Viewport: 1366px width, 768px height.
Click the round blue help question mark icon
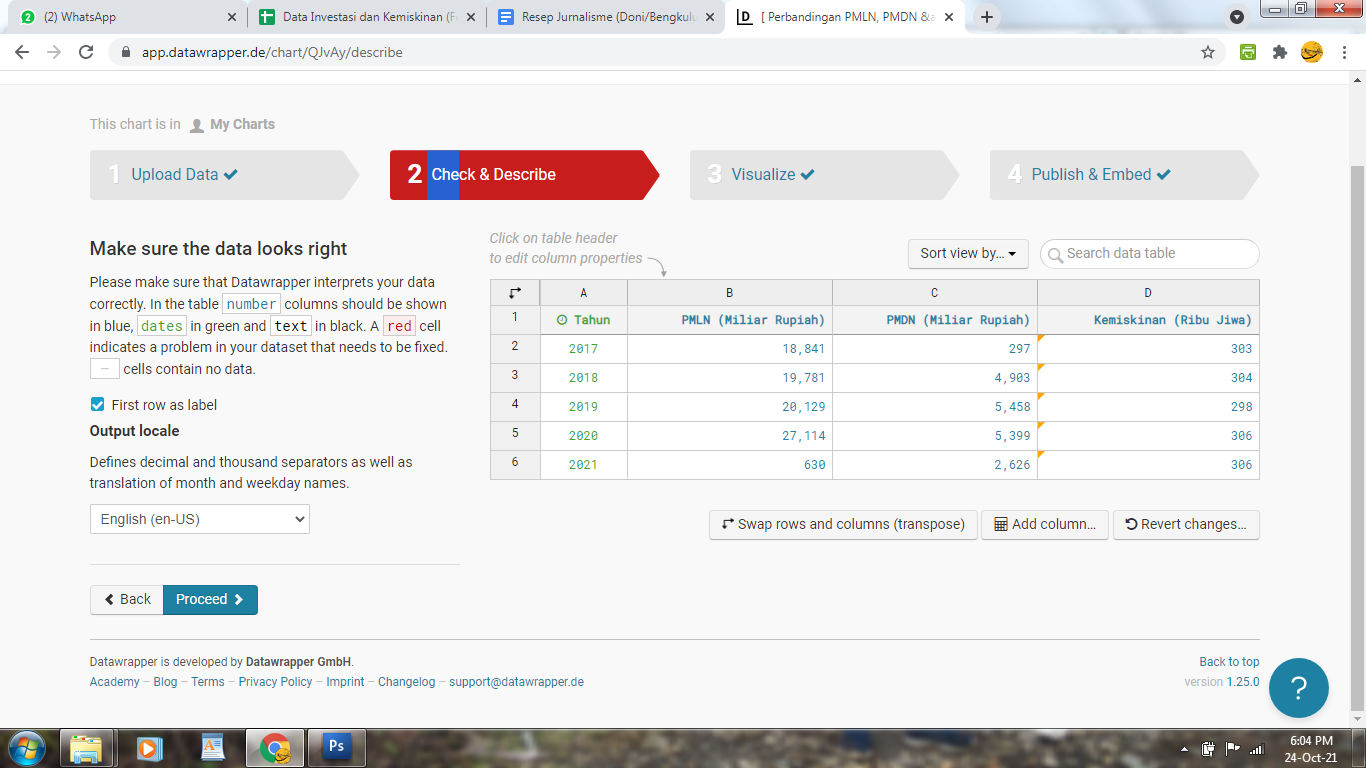pos(1298,688)
